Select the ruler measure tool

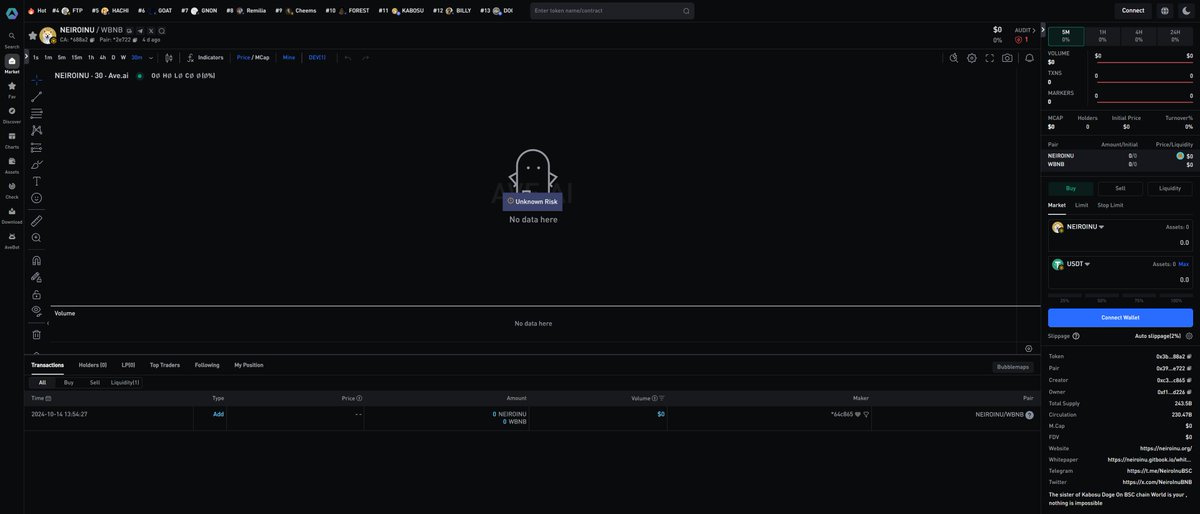(37, 221)
